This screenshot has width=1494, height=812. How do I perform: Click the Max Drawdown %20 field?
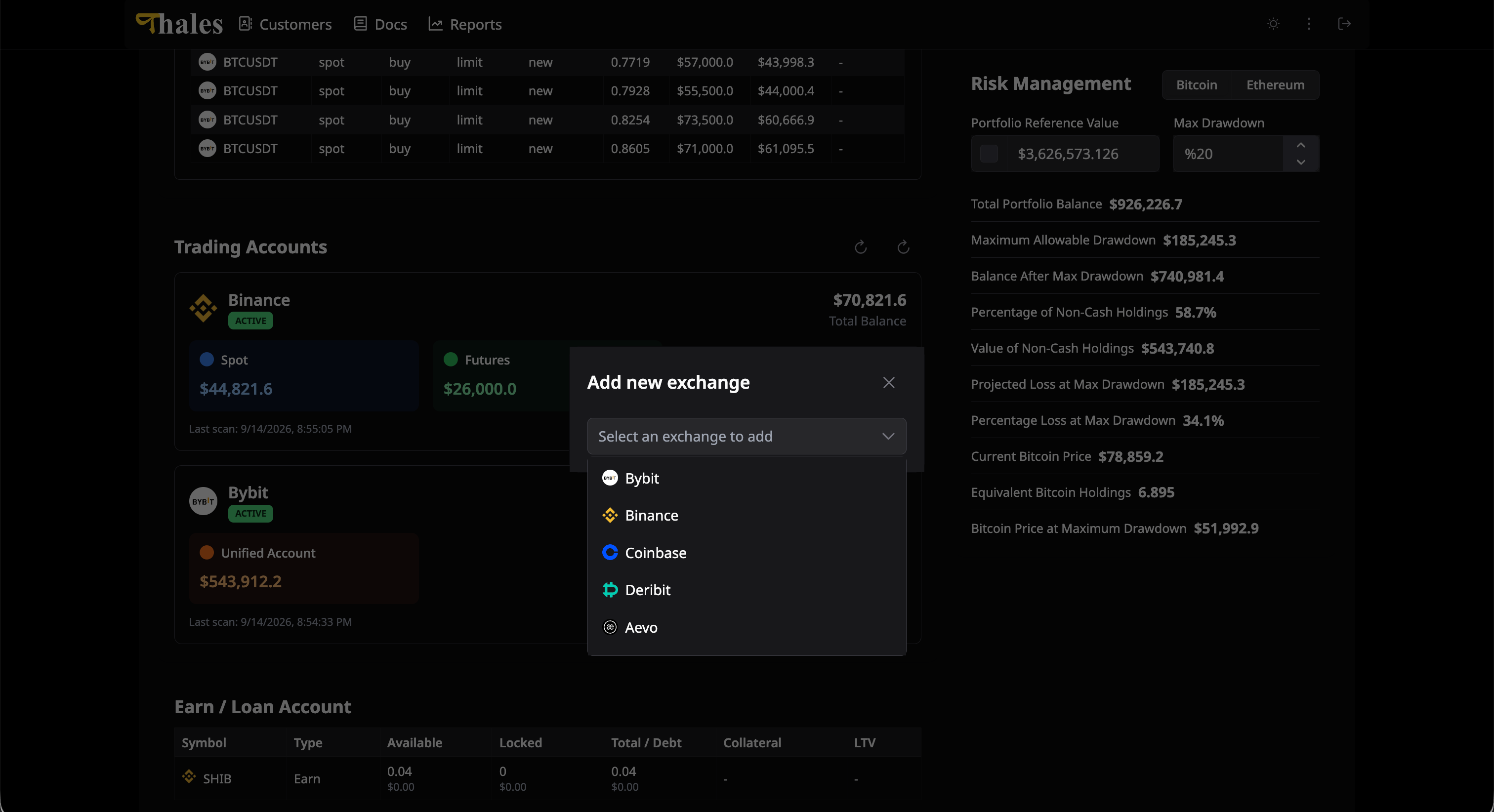pos(1228,154)
